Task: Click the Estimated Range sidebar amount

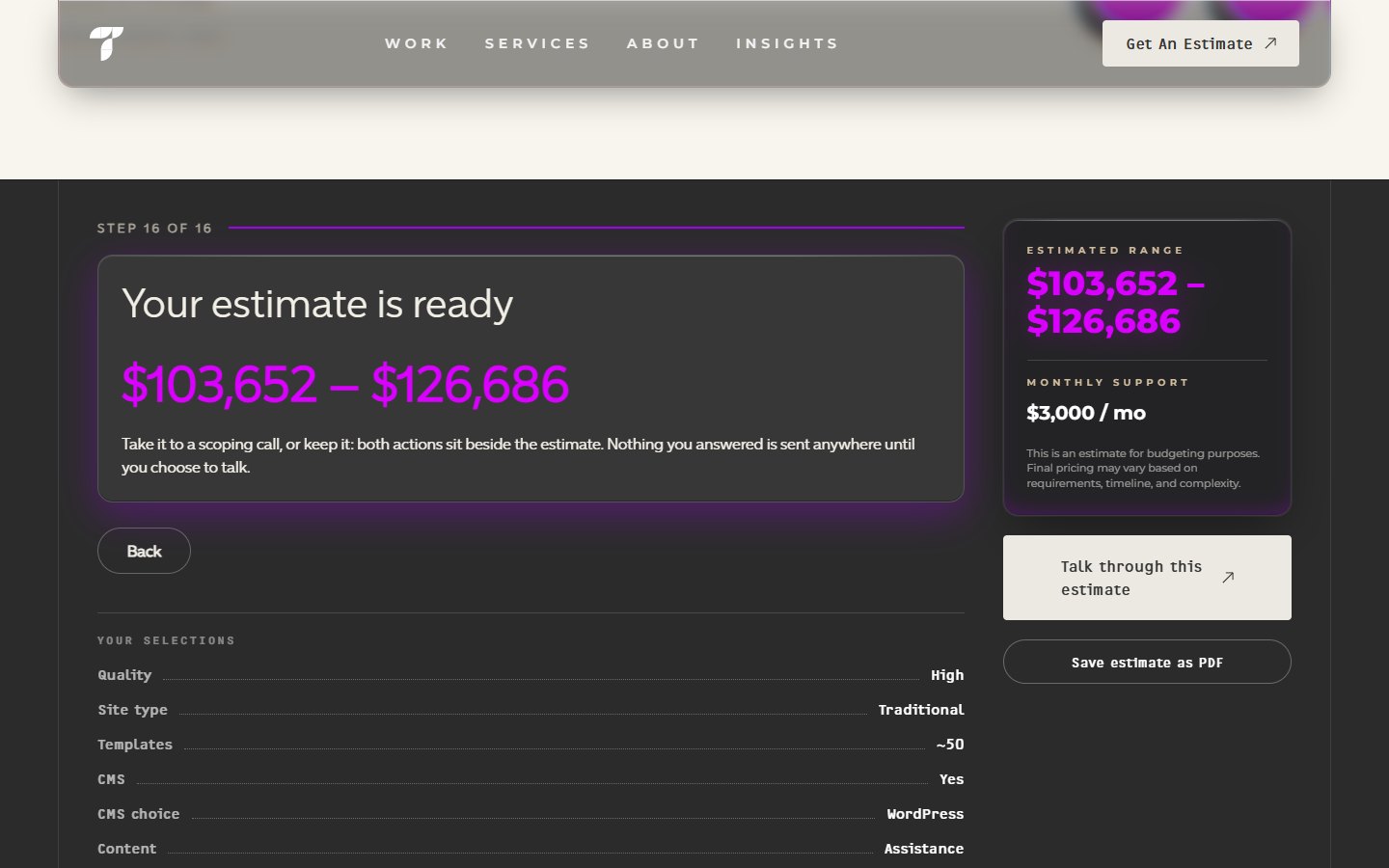Action: pos(1116,302)
